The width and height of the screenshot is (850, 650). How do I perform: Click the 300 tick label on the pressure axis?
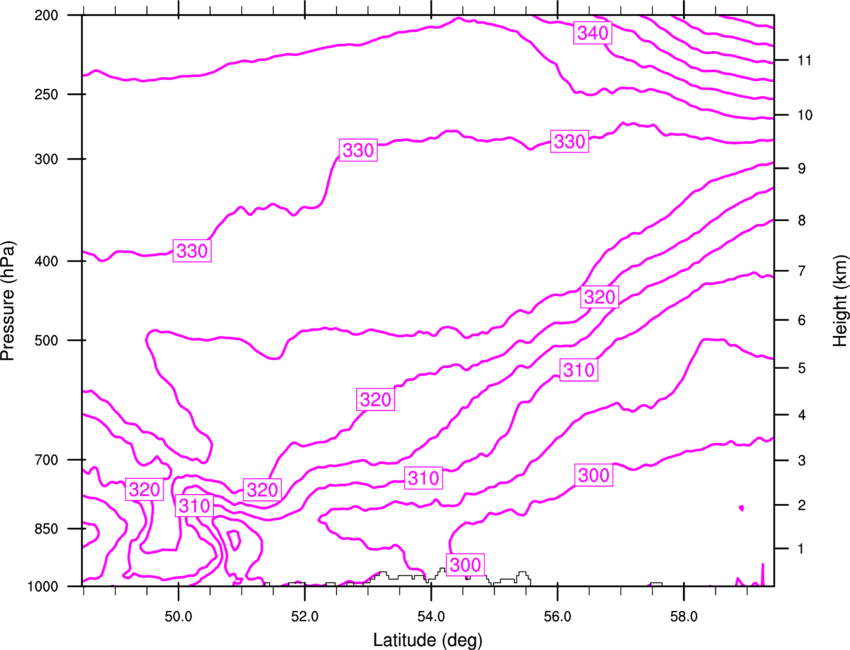pos(46,159)
